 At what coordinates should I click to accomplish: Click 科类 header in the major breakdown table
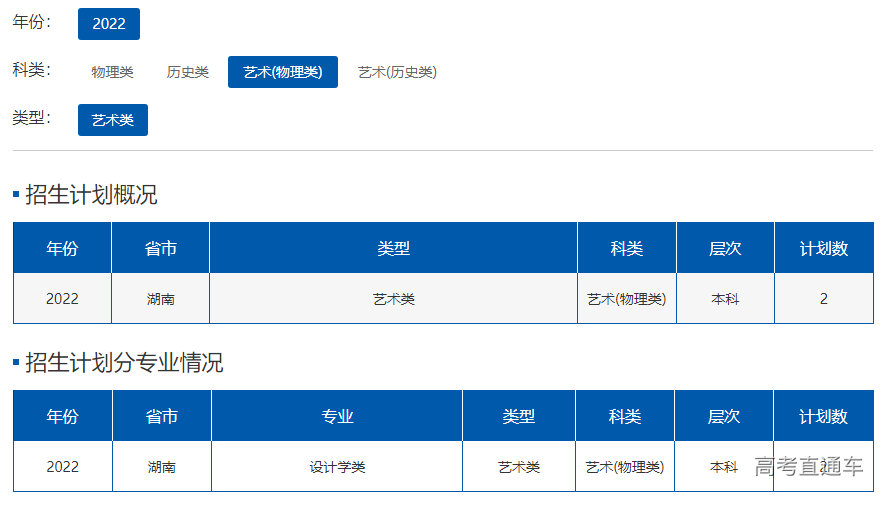coord(625,416)
